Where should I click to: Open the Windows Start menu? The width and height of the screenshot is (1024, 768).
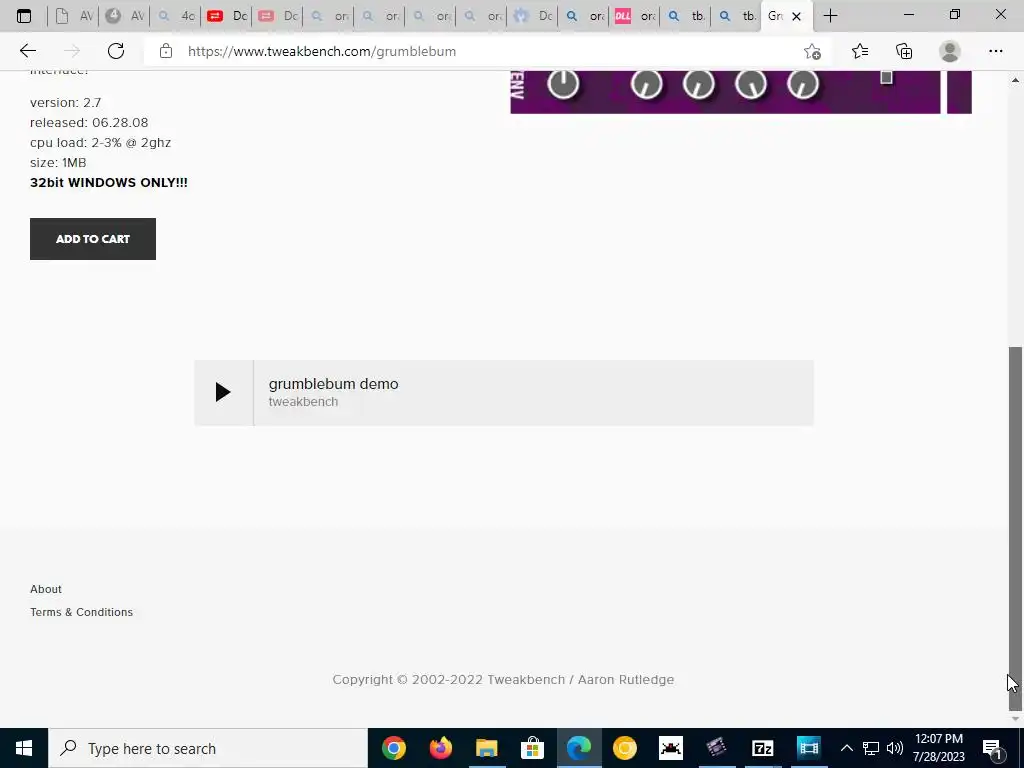(x=24, y=748)
